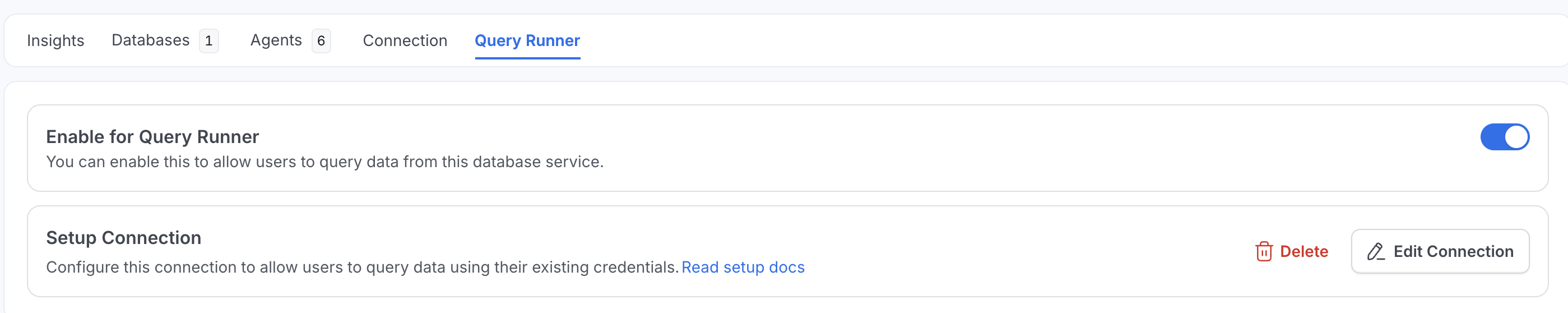The image size is (1568, 313).
Task: Open the Read setup docs link
Action: tap(743, 268)
